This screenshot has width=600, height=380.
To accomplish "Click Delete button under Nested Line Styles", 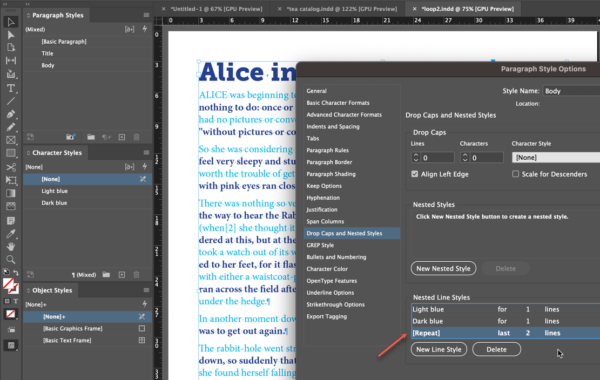I will [x=496, y=349].
